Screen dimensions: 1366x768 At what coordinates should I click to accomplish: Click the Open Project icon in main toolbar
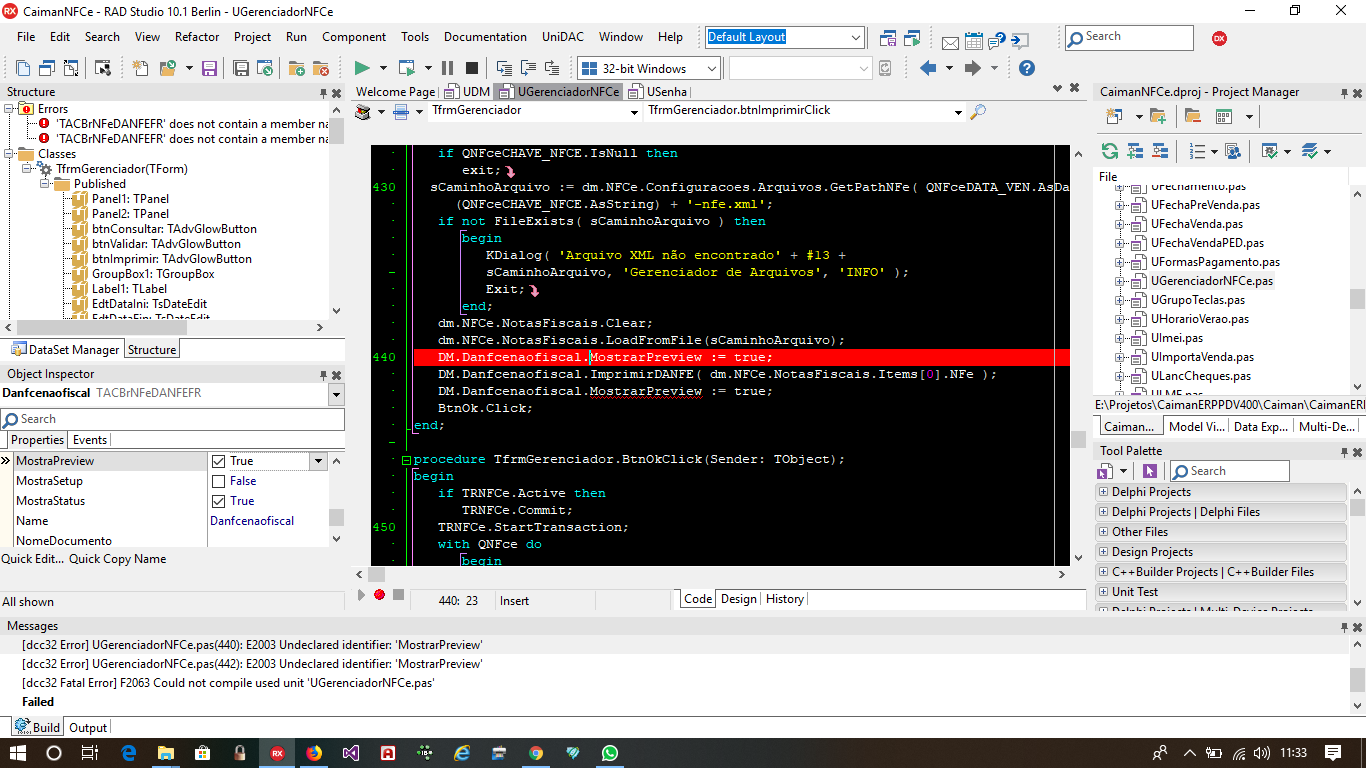coord(167,68)
